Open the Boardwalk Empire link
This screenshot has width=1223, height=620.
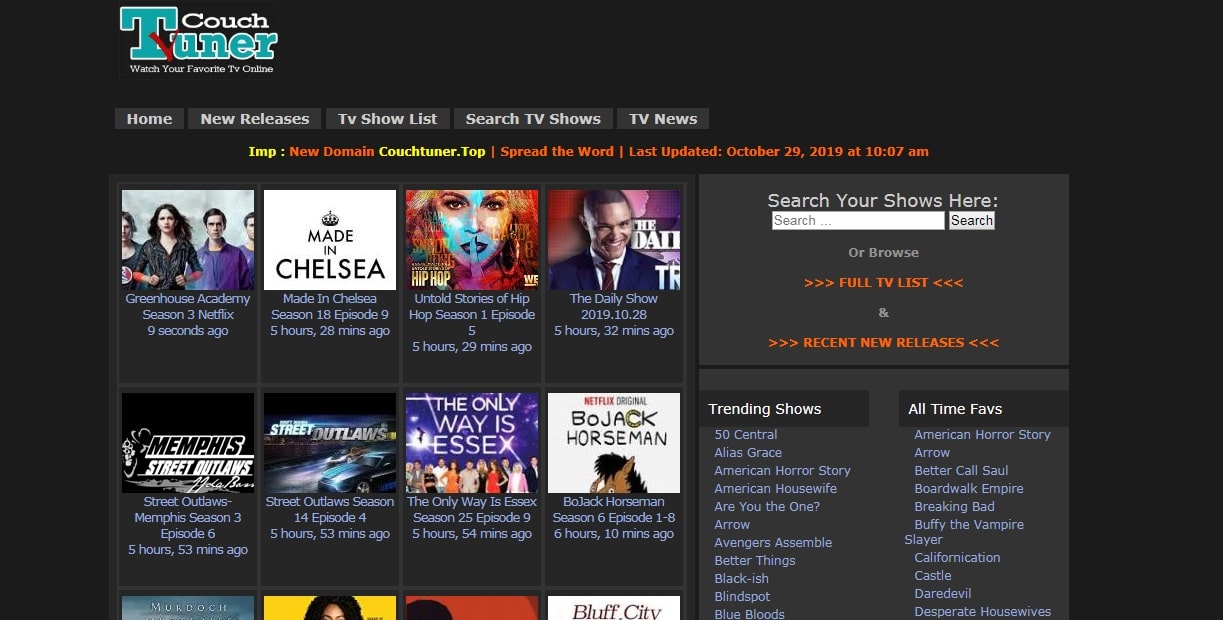[x=969, y=489]
